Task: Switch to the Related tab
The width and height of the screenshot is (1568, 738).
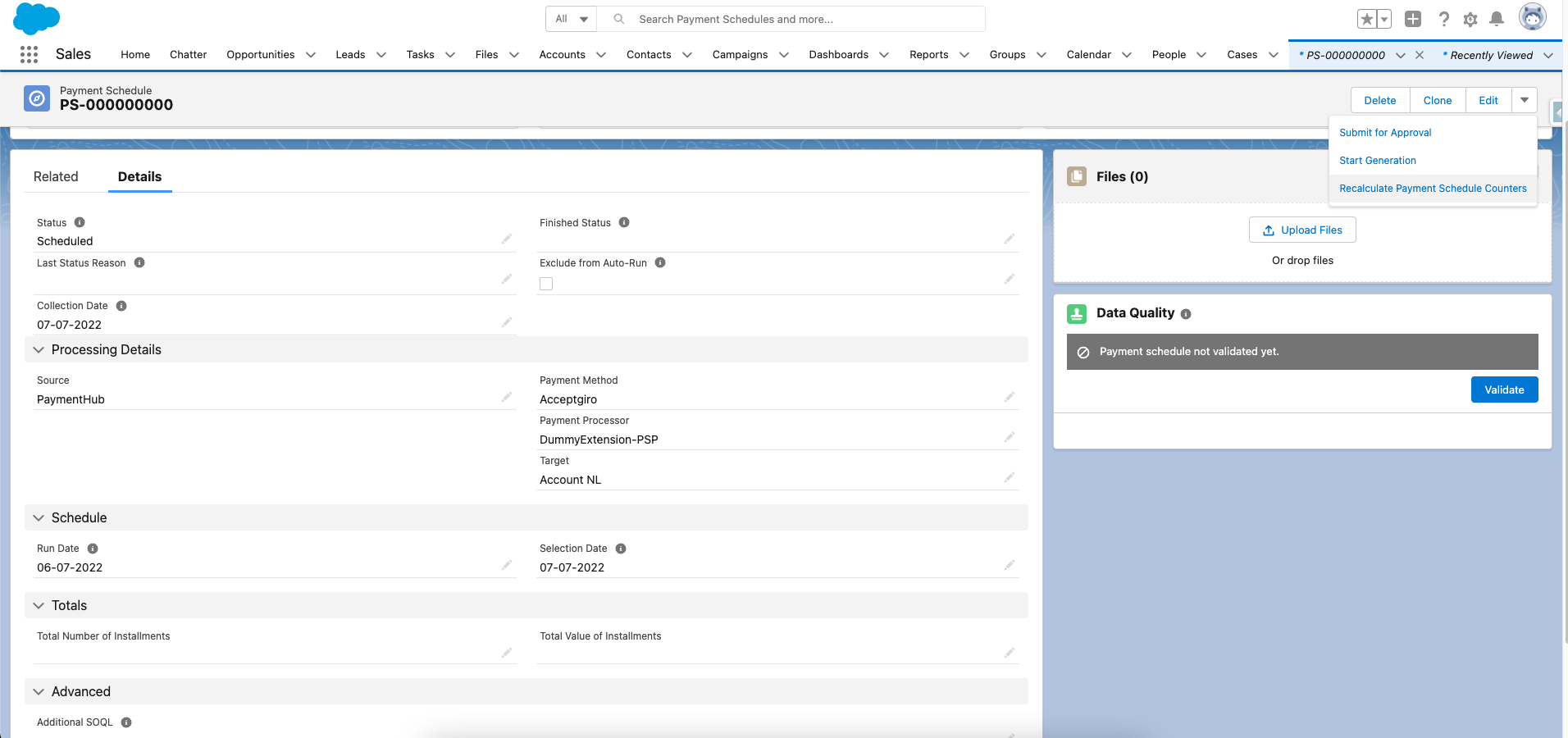Action: coord(56,176)
